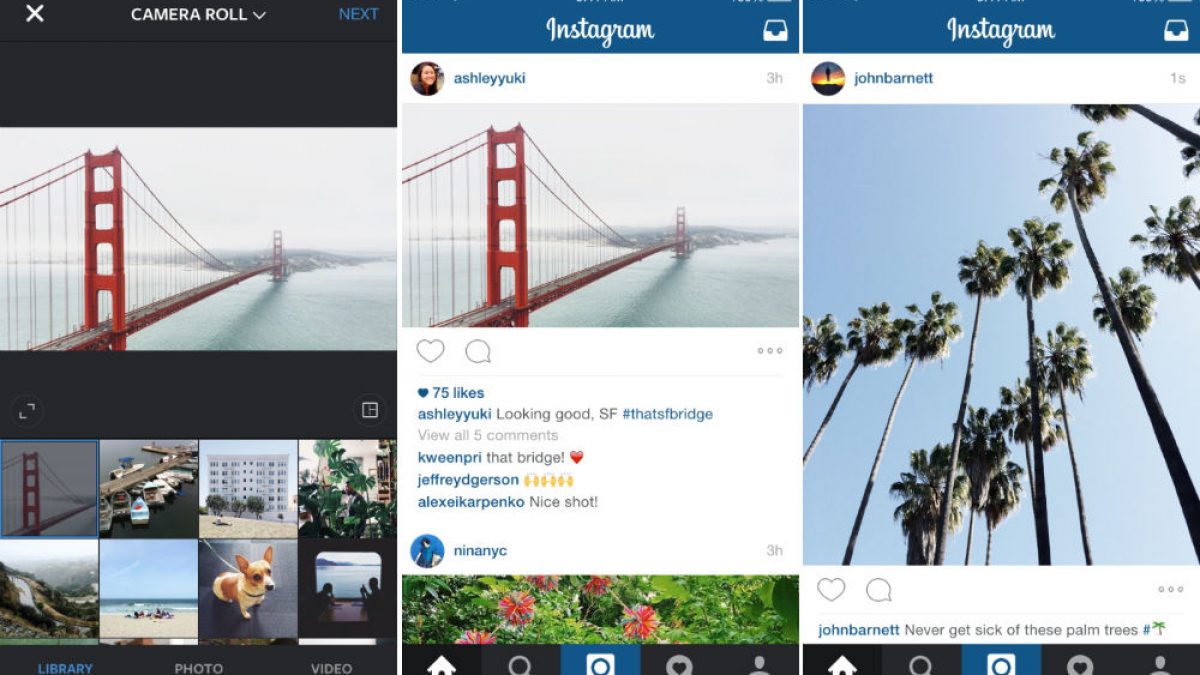Switch to the Photo tab

[x=199, y=668]
